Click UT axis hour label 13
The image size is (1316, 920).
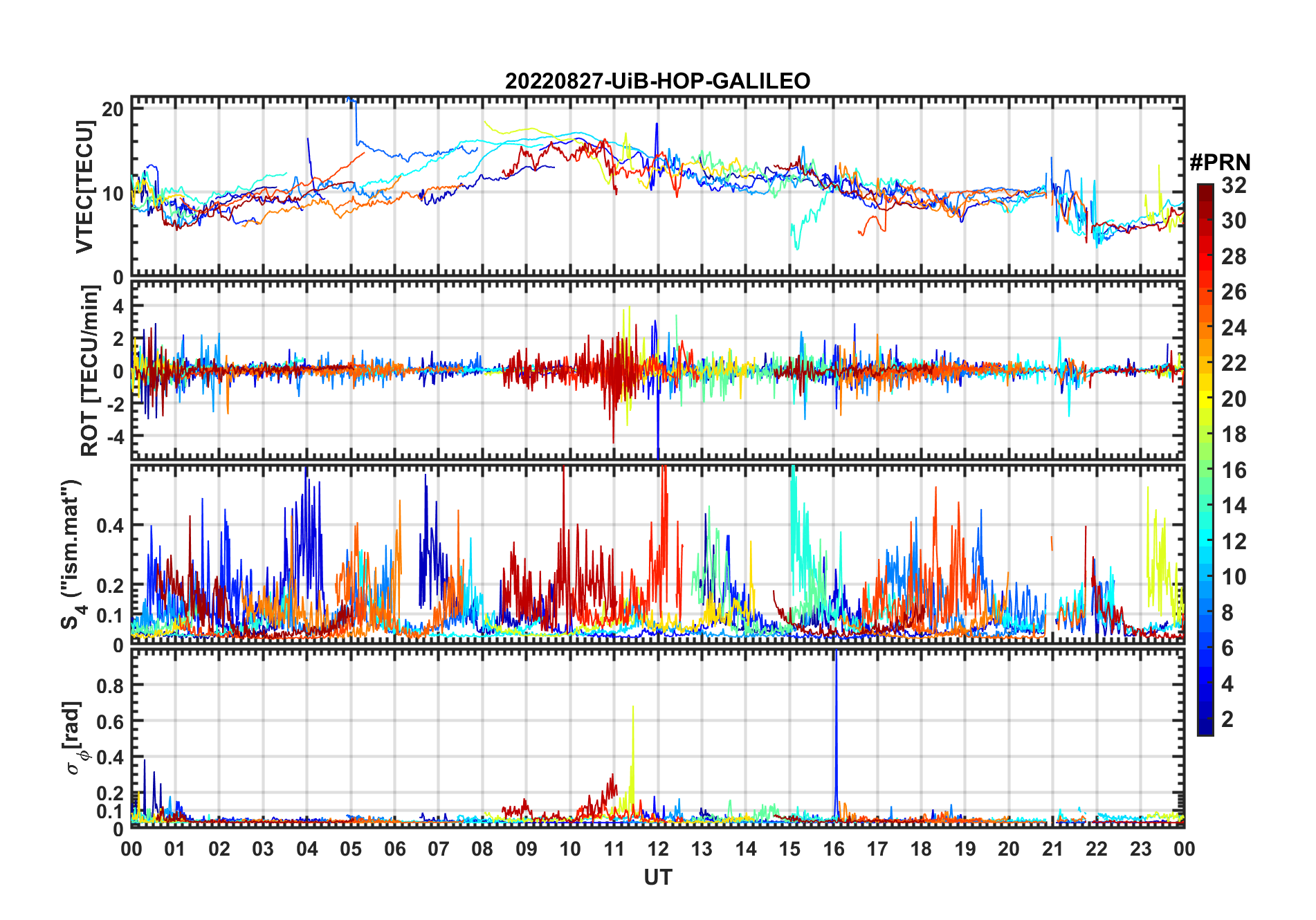pos(702,849)
